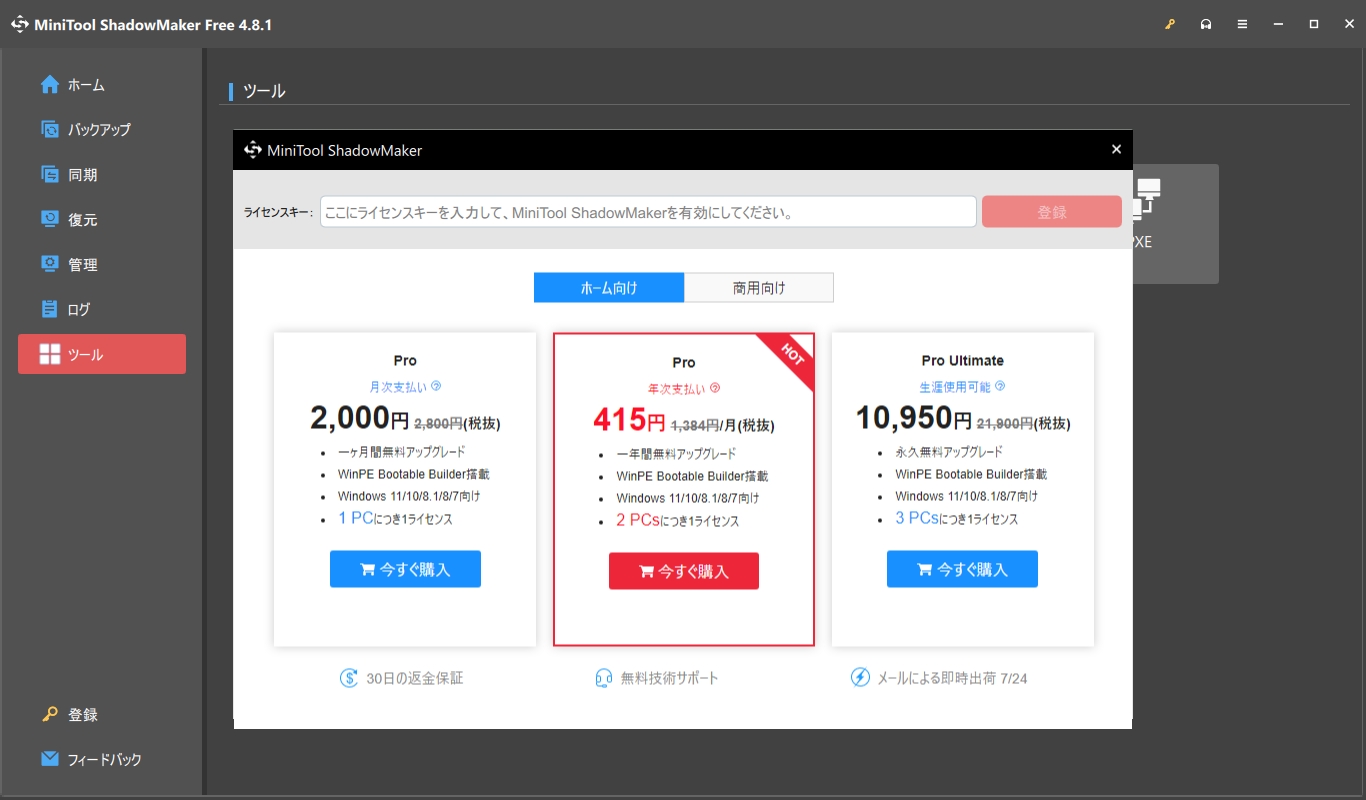This screenshot has width=1366, height=800.
Task: Click the 永久無料アップグレード feature text
Action: click(x=949, y=452)
